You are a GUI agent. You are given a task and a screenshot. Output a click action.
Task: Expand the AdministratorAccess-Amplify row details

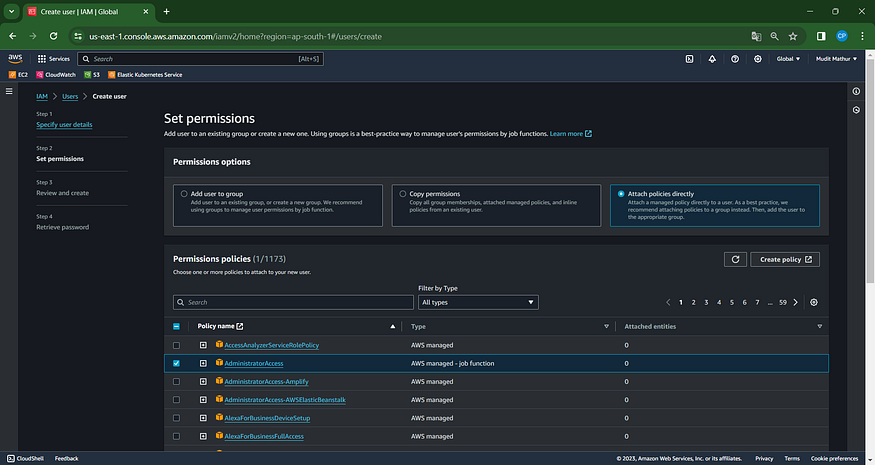pyautogui.click(x=203, y=382)
